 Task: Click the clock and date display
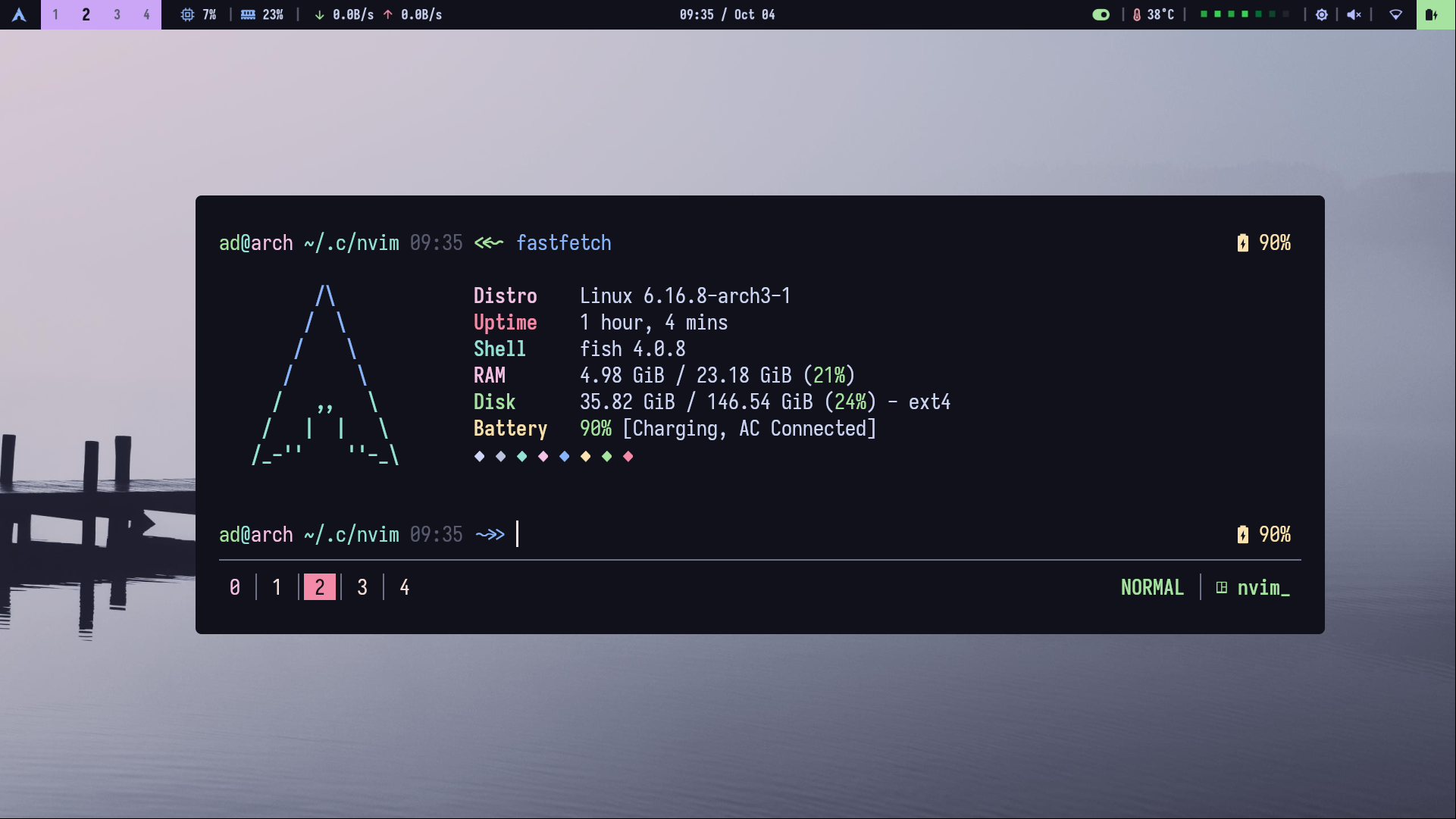point(727,14)
